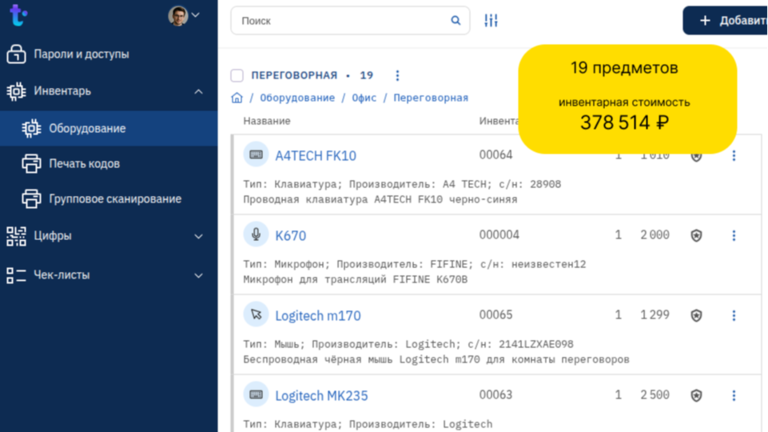Open the three-dot menu for Logitech m170
768x432 pixels.
(x=734, y=315)
